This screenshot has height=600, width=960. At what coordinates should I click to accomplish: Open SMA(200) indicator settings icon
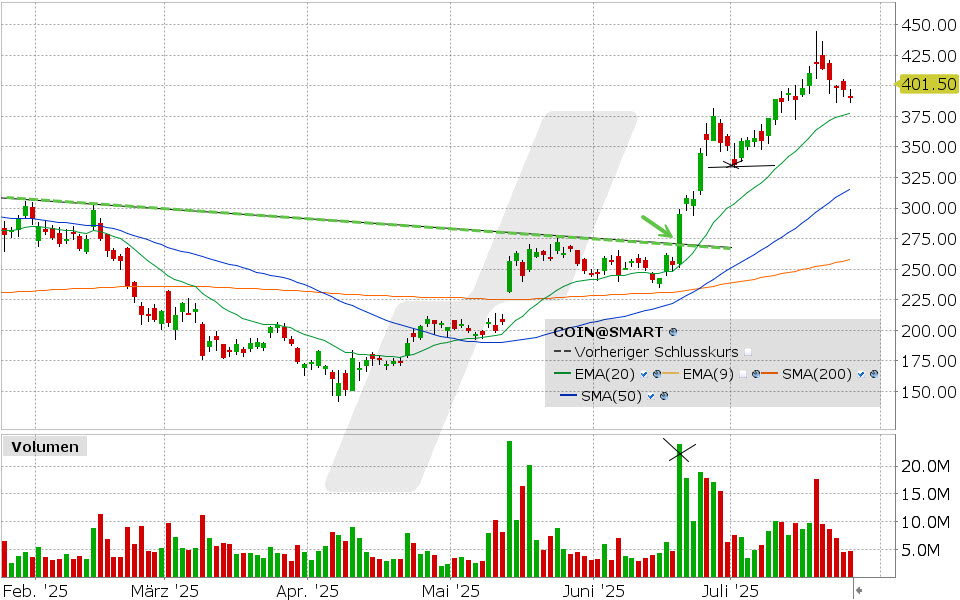874,374
